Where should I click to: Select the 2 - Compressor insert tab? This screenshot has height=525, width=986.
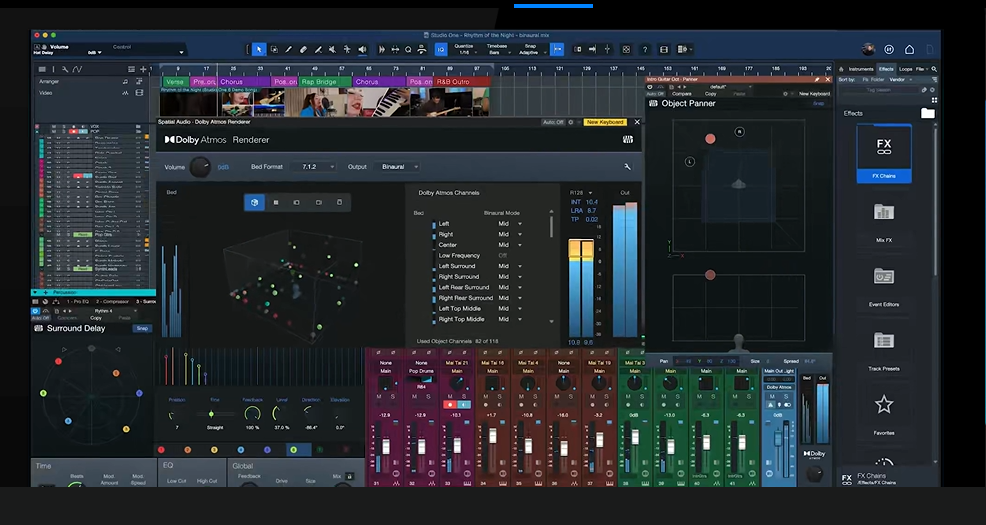coord(113,302)
